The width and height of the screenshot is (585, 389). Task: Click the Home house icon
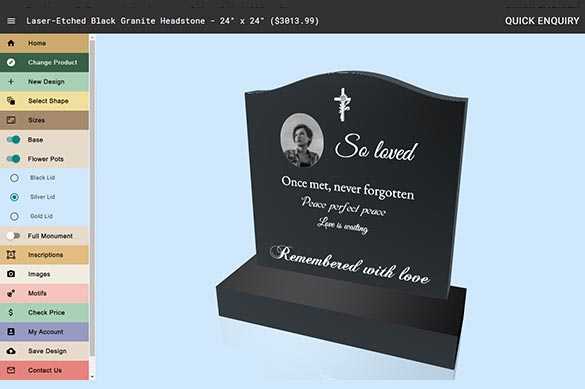click(x=11, y=43)
